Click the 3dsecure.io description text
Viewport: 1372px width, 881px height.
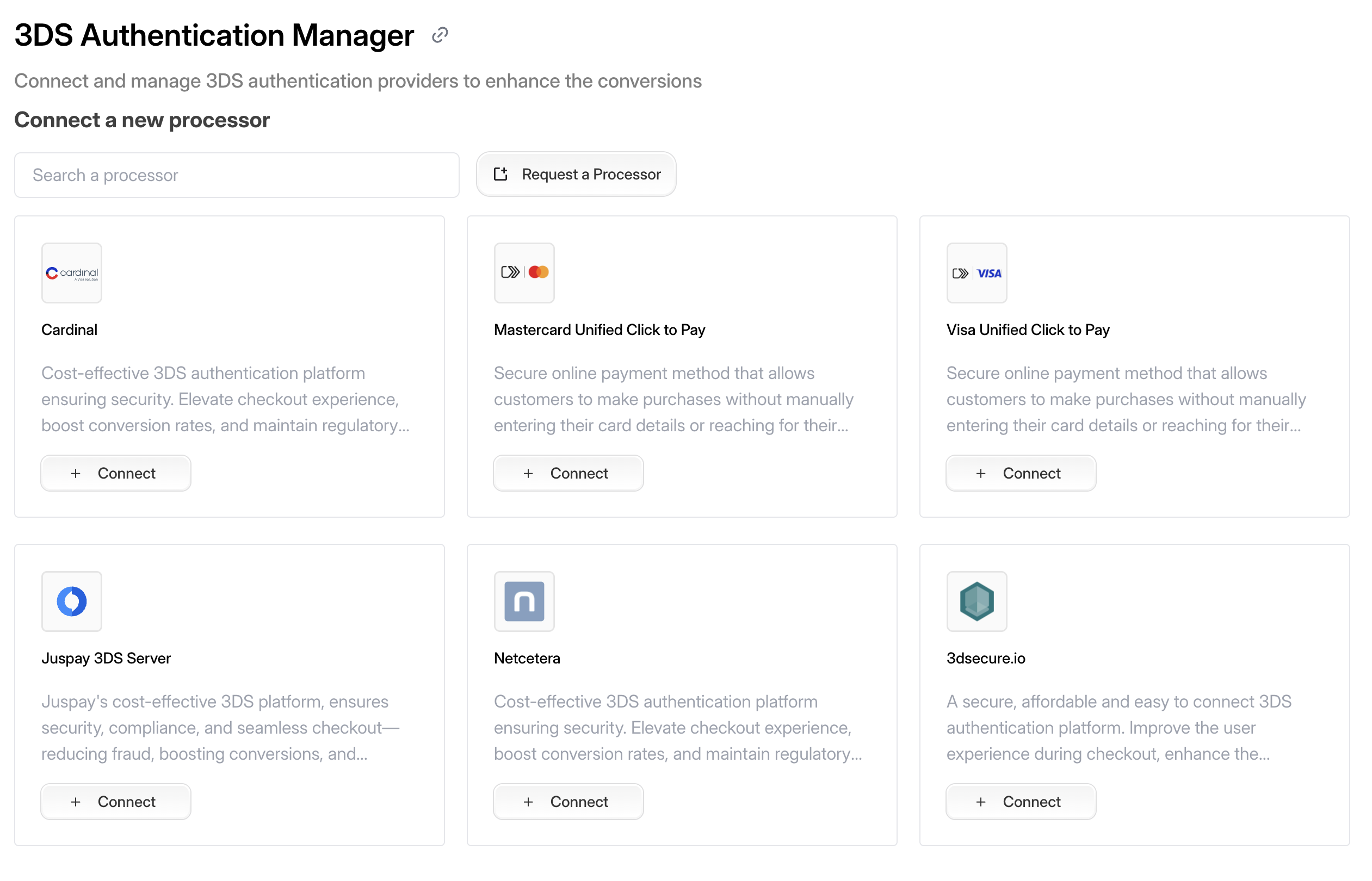coord(1118,727)
